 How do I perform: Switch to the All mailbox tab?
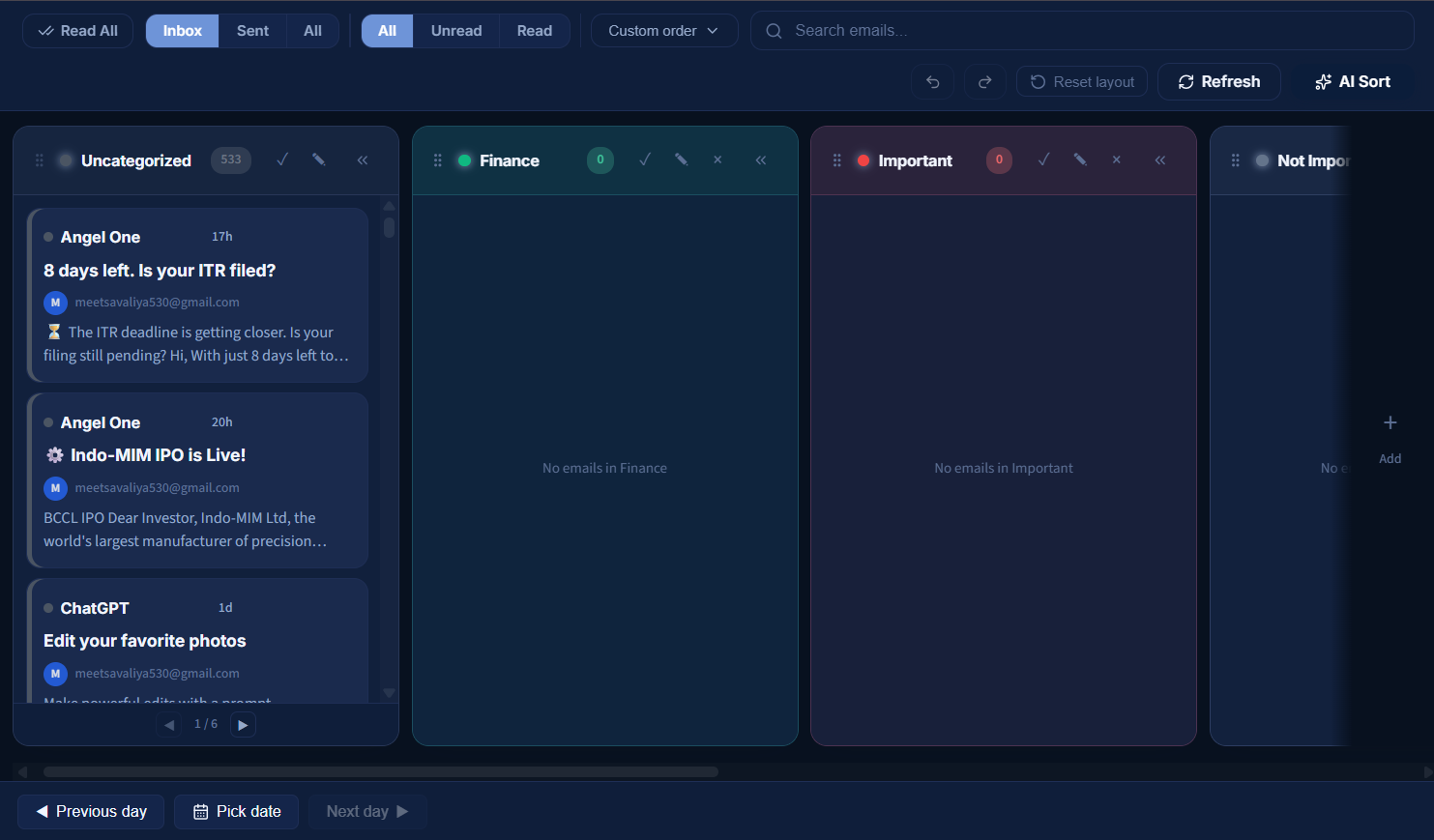tap(312, 31)
